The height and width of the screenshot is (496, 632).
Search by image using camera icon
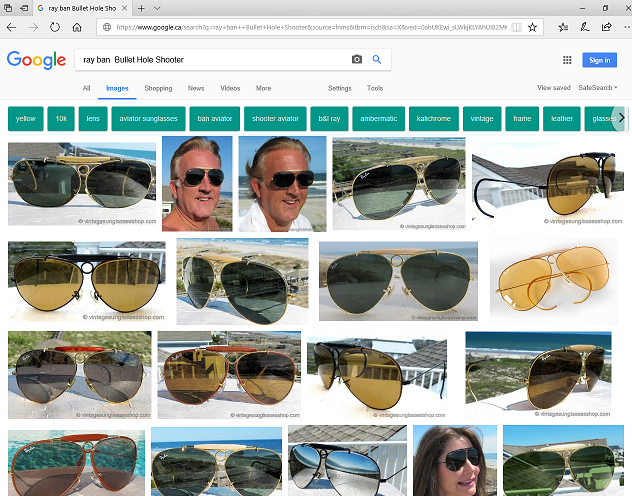click(x=357, y=60)
